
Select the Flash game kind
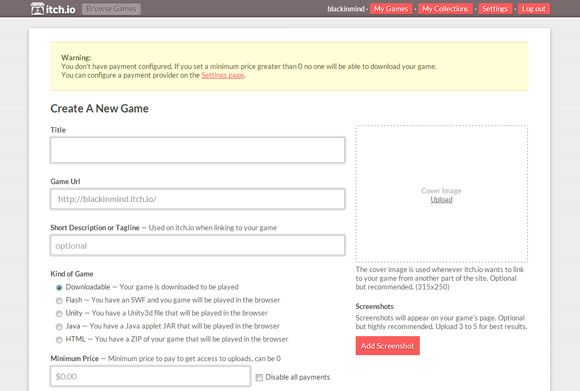tap(59, 300)
